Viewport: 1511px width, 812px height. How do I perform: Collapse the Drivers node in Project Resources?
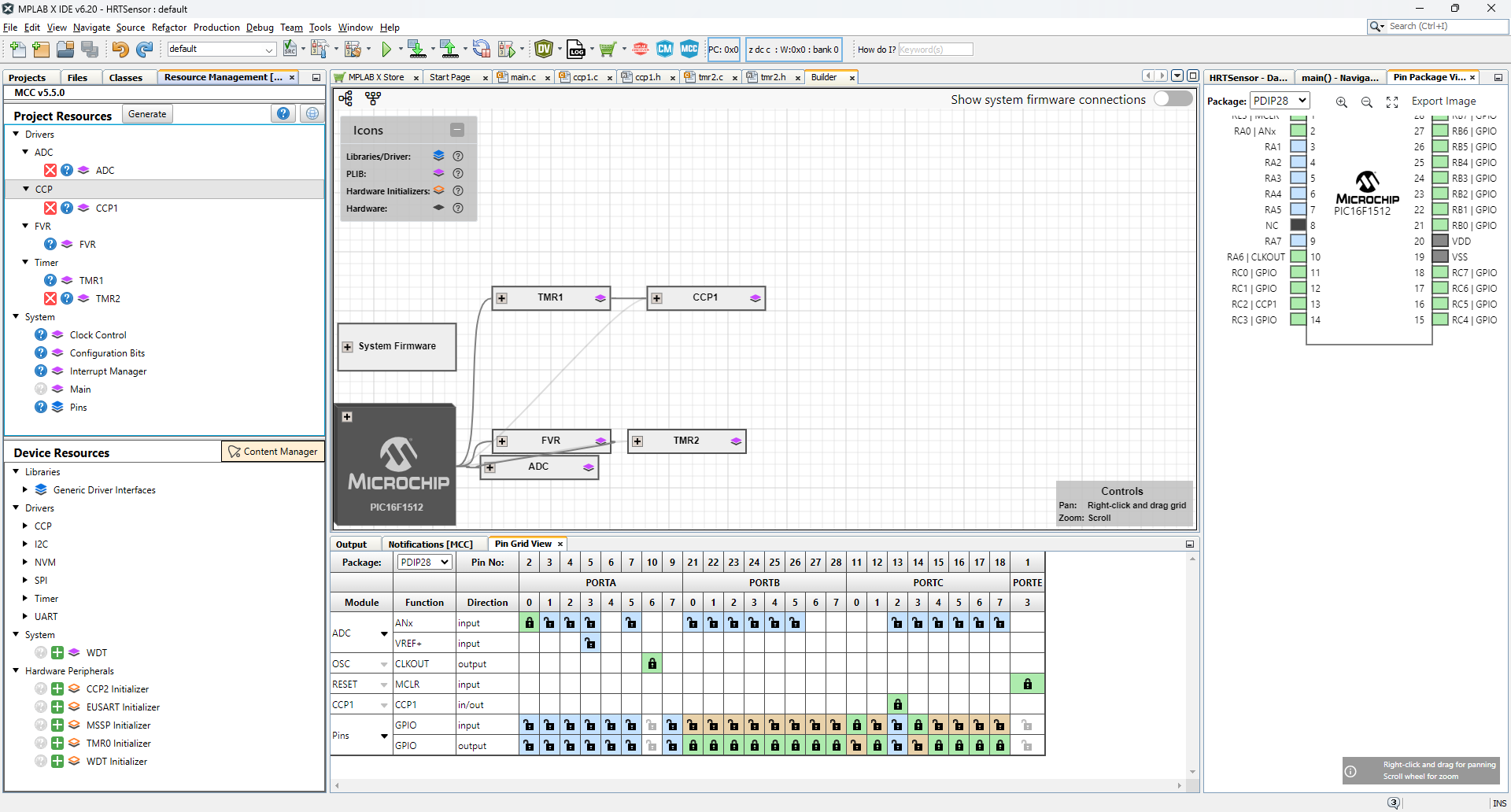[x=16, y=134]
